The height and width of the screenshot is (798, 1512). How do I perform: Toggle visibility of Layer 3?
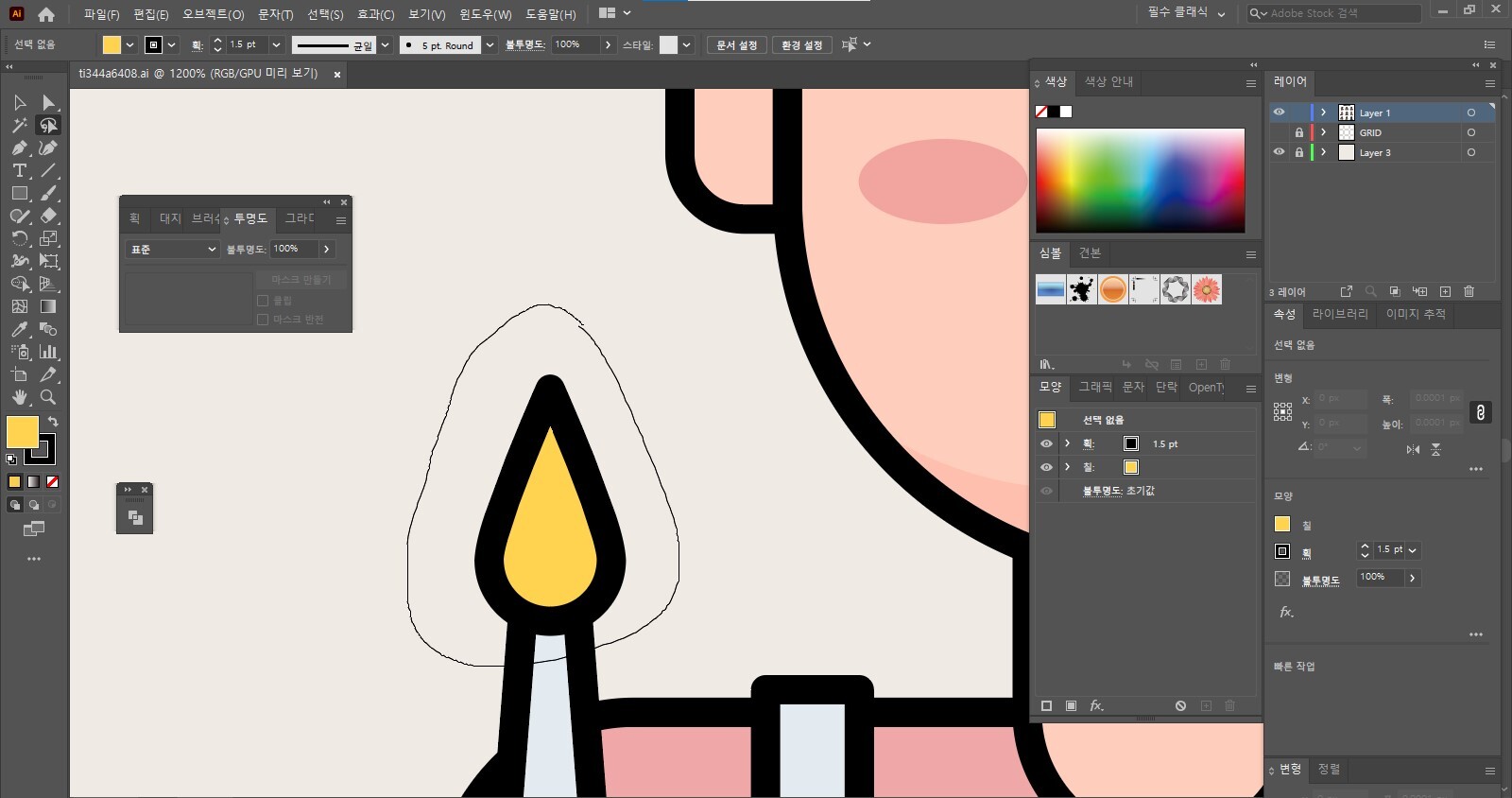[x=1279, y=152]
